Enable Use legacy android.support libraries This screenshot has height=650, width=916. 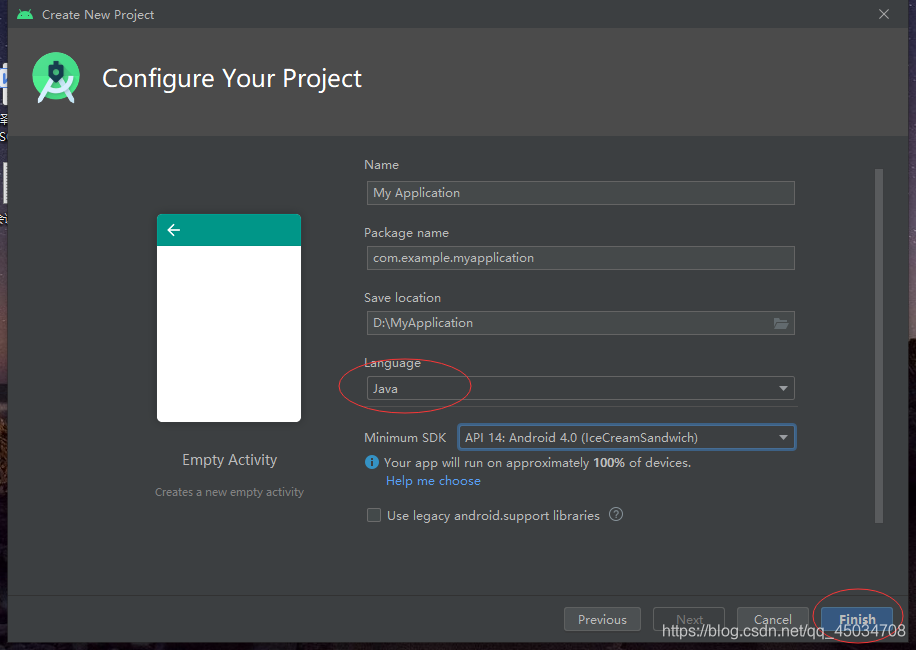pos(373,515)
